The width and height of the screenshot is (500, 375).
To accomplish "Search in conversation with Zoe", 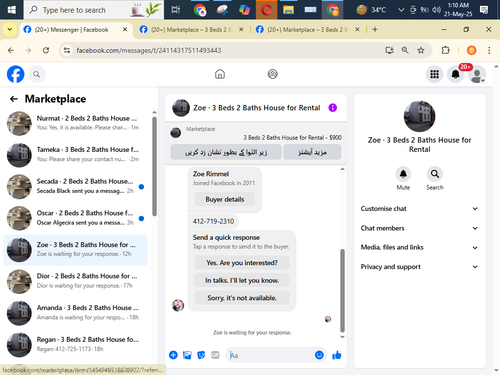I will click(x=435, y=174).
